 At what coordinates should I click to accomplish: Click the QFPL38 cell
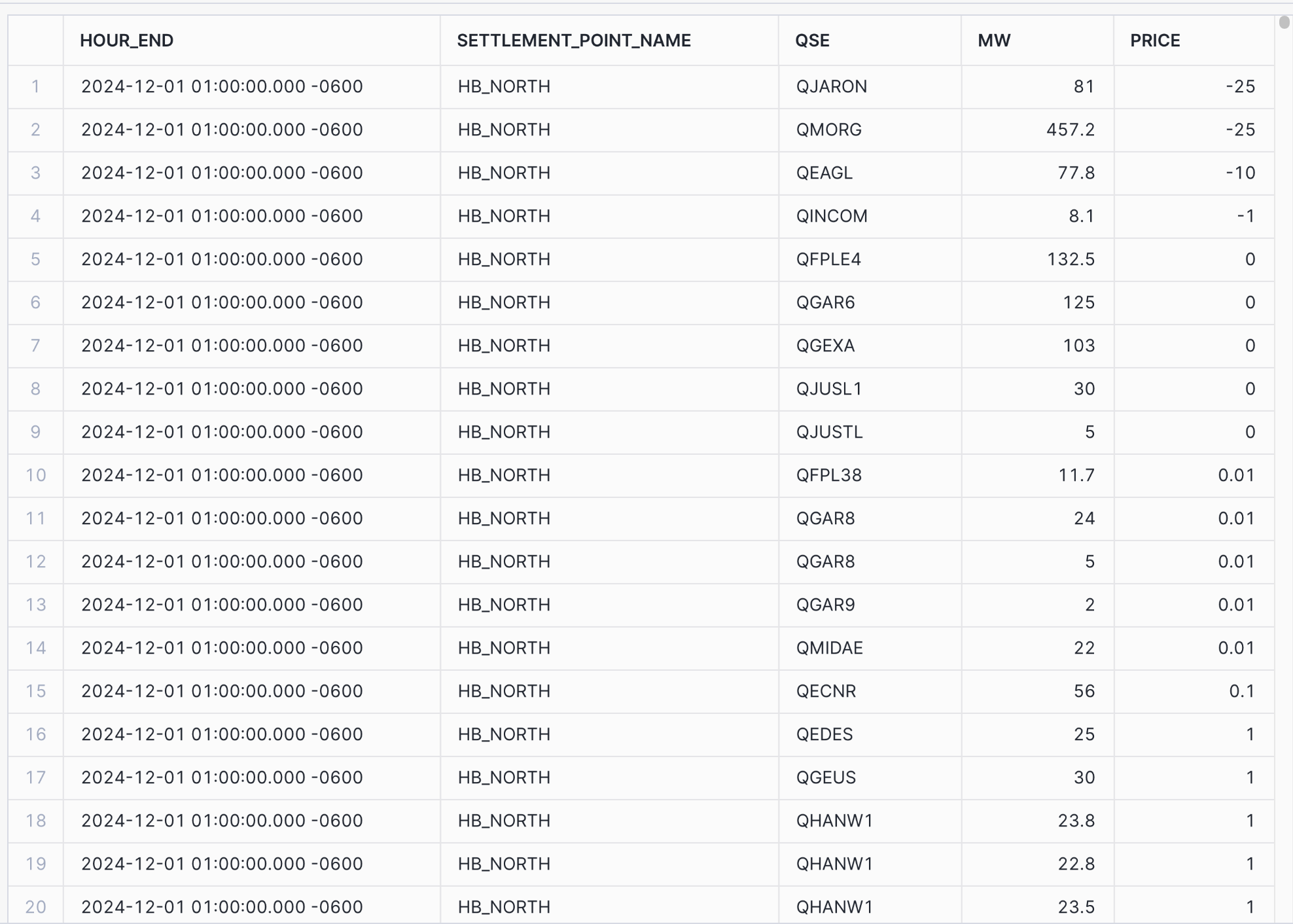(x=828, y=475)
